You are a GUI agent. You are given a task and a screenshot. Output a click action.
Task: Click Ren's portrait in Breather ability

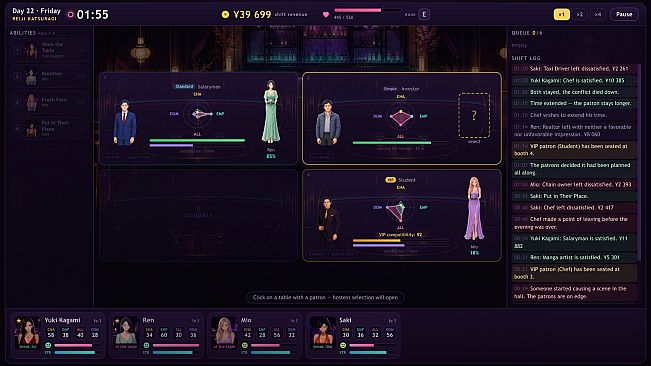(x=31, y=77)
